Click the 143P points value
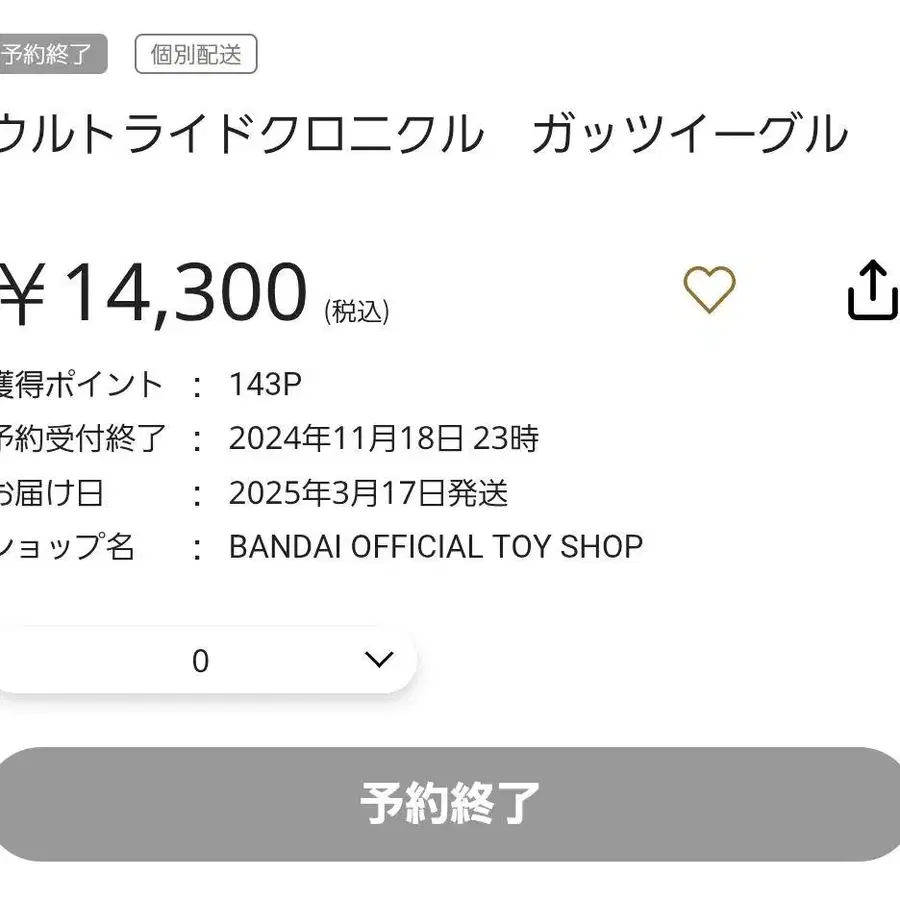This screenshot has width=900, height=900. point(265,384)
